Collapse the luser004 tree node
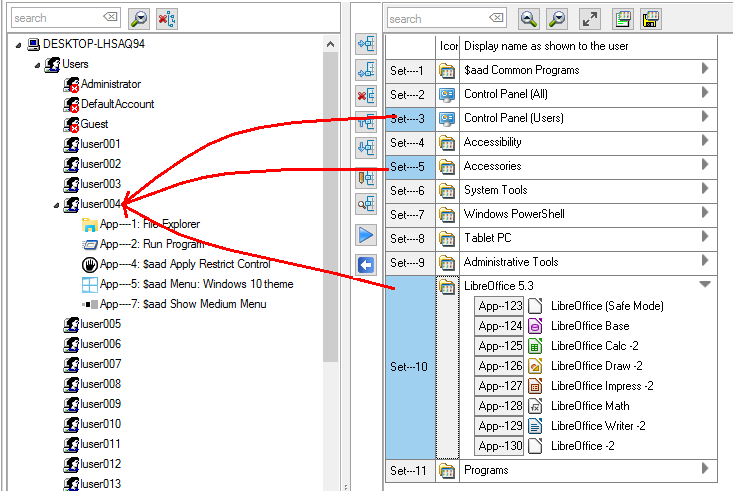Viewport: 733px width, 491px height. point(56,205)
